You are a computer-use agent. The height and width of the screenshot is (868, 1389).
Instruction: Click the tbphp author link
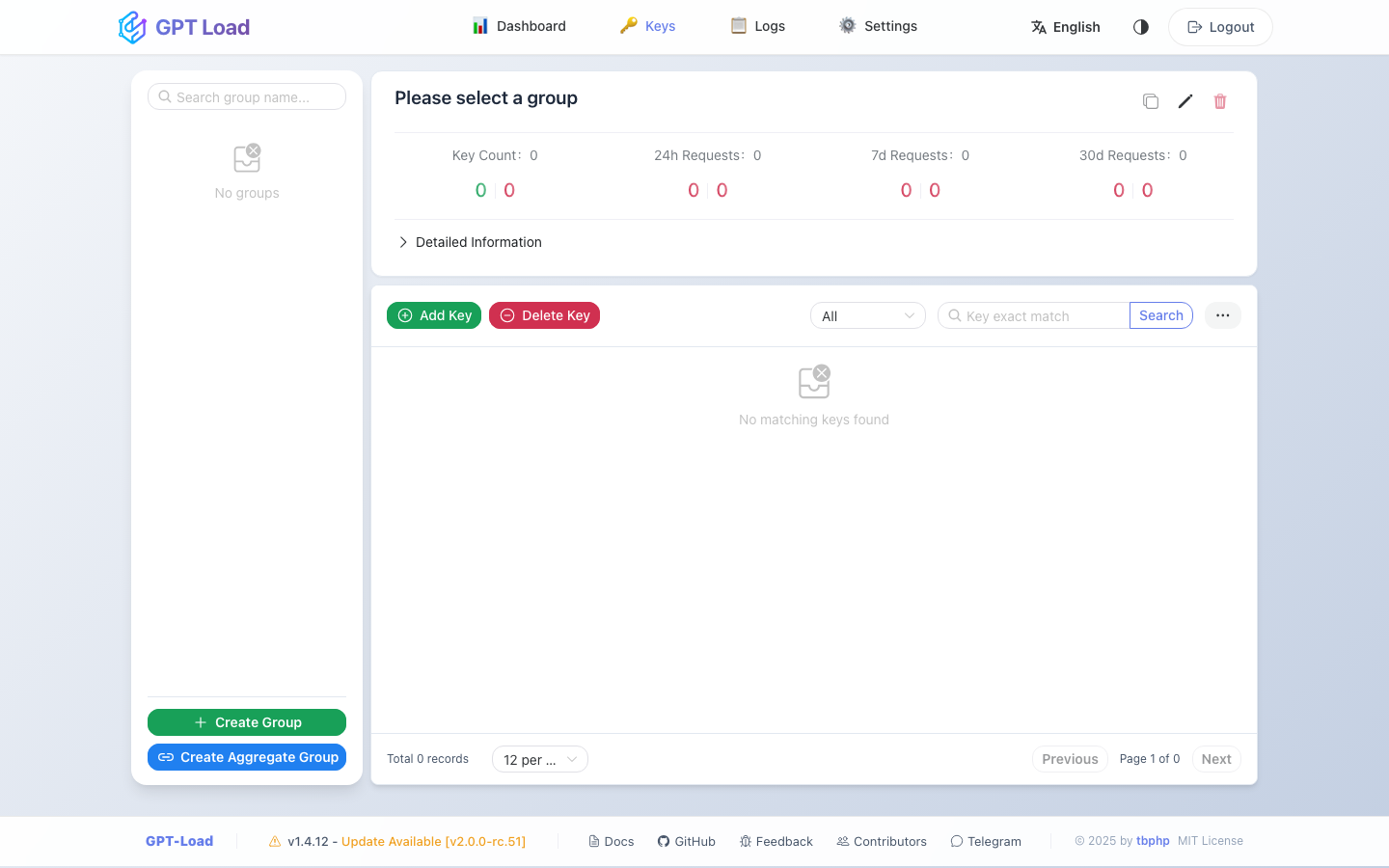[x=1153, y=841]
